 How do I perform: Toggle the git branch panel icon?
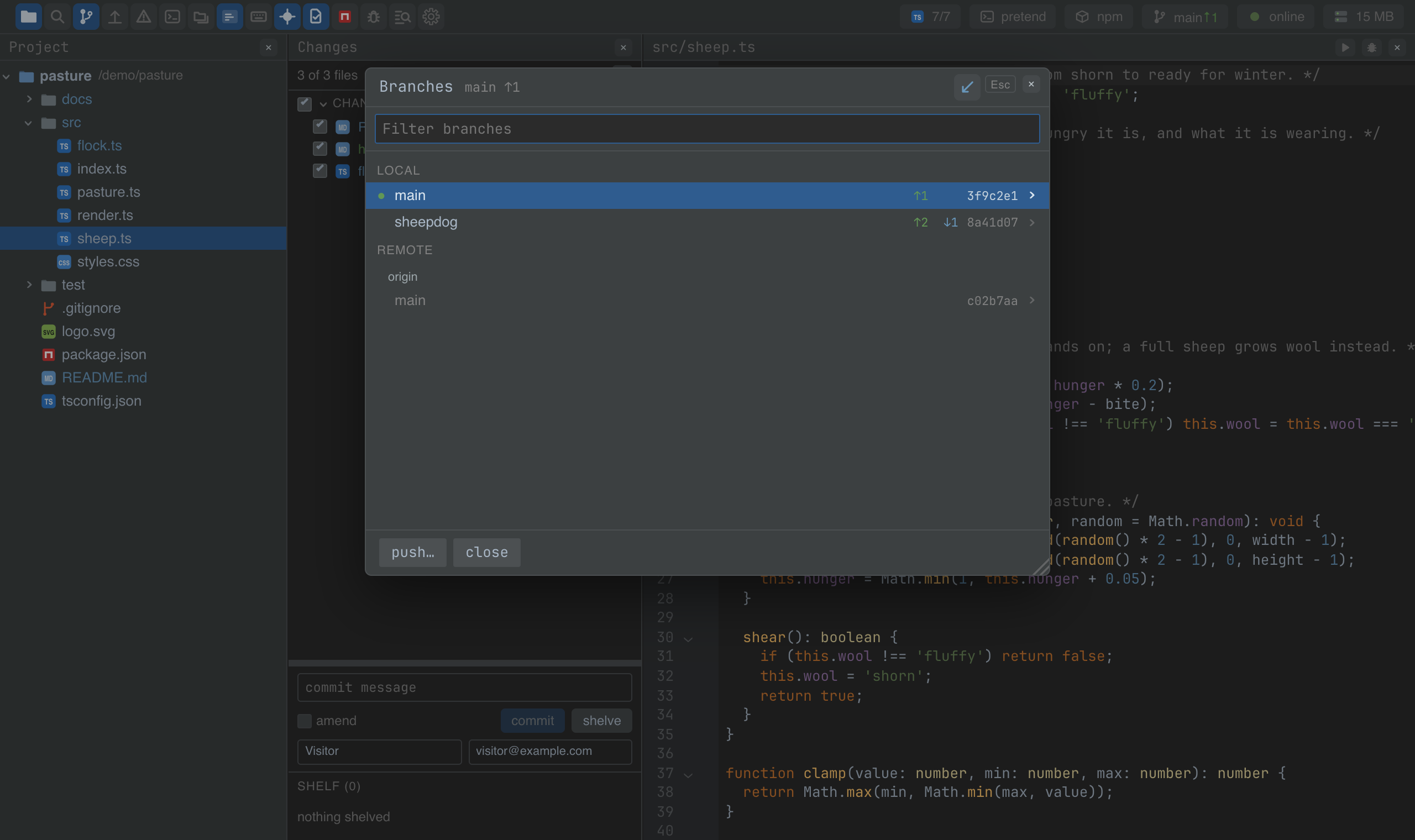[x=86, y=17]
